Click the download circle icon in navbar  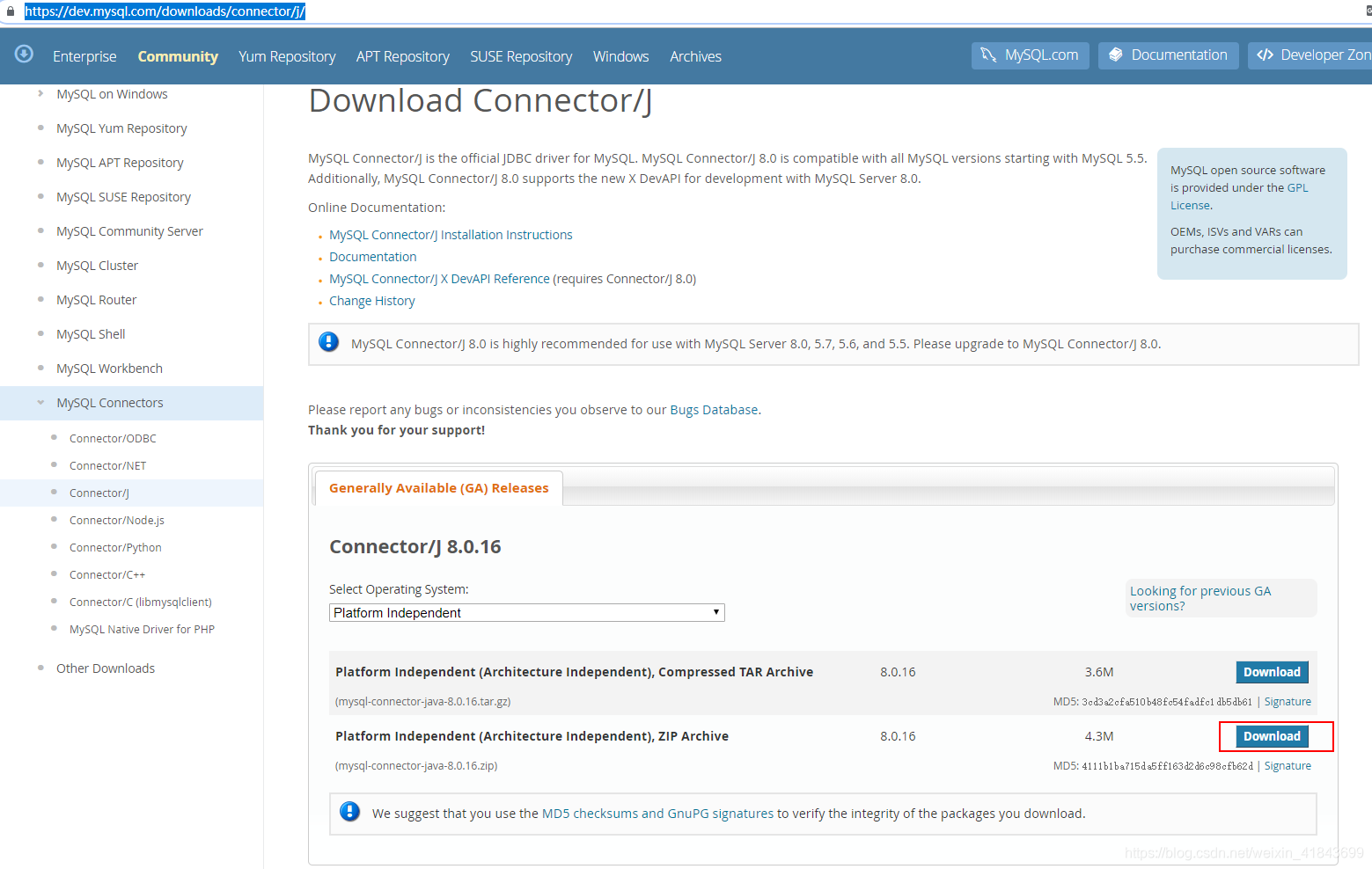(x=24, y=54)
